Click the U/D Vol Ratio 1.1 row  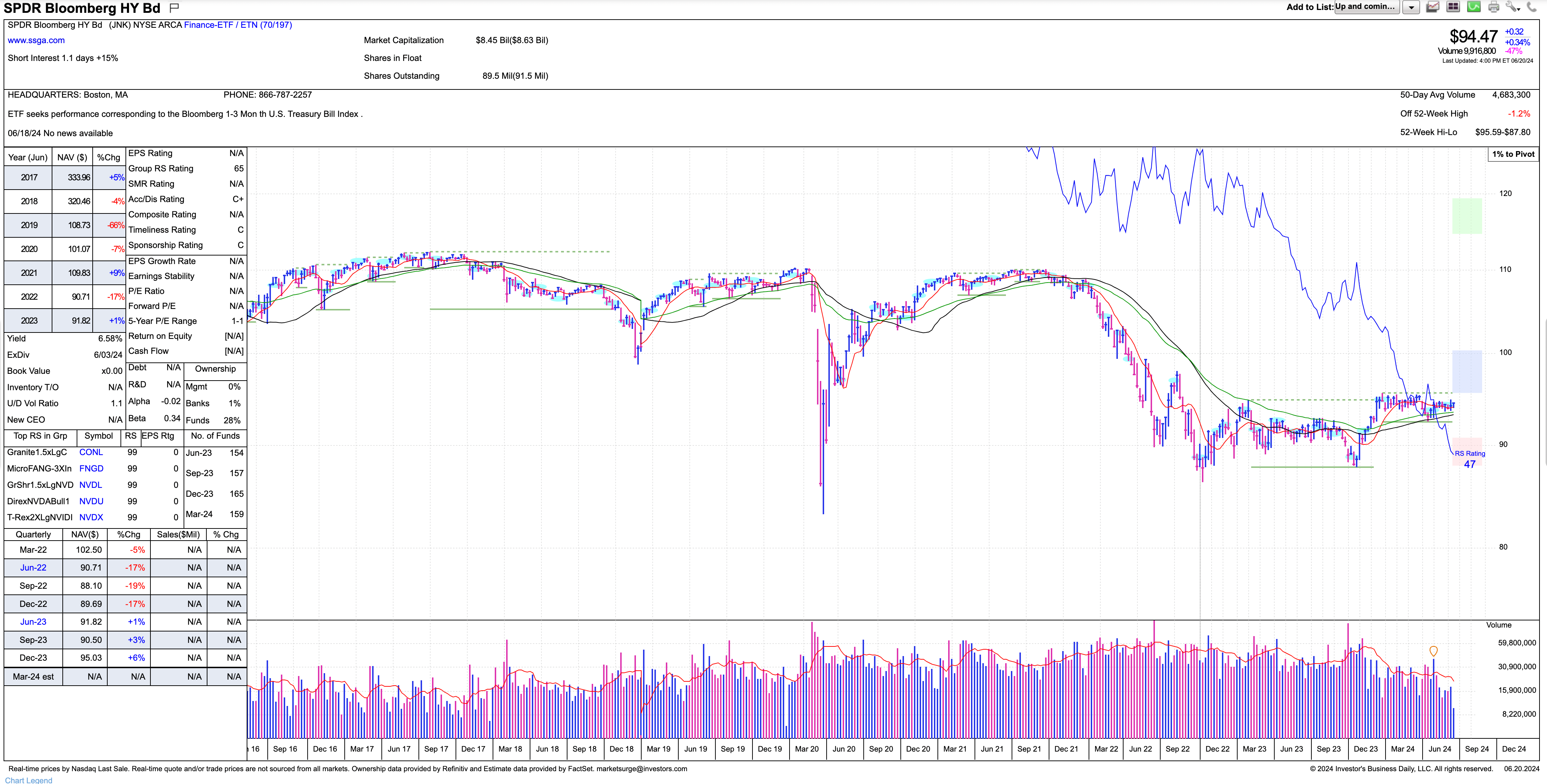[64, 403]
